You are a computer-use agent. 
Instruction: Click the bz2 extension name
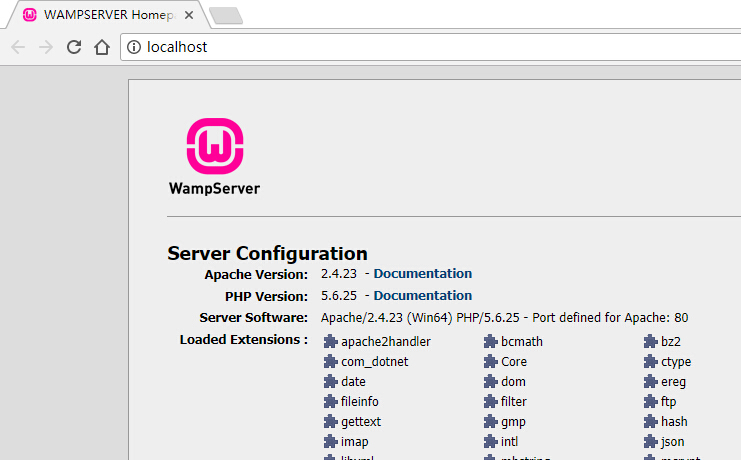(671, 341)
